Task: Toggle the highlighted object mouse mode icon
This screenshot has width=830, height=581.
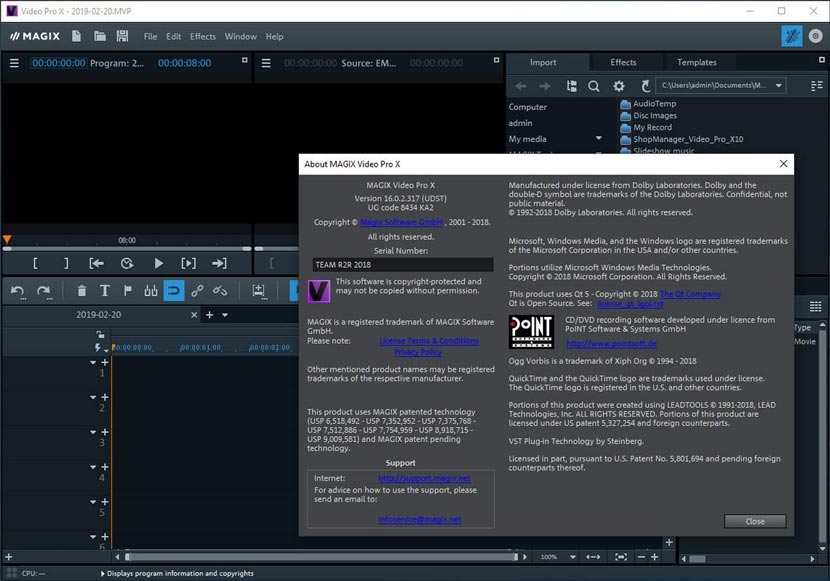Action: click(172, 290)
